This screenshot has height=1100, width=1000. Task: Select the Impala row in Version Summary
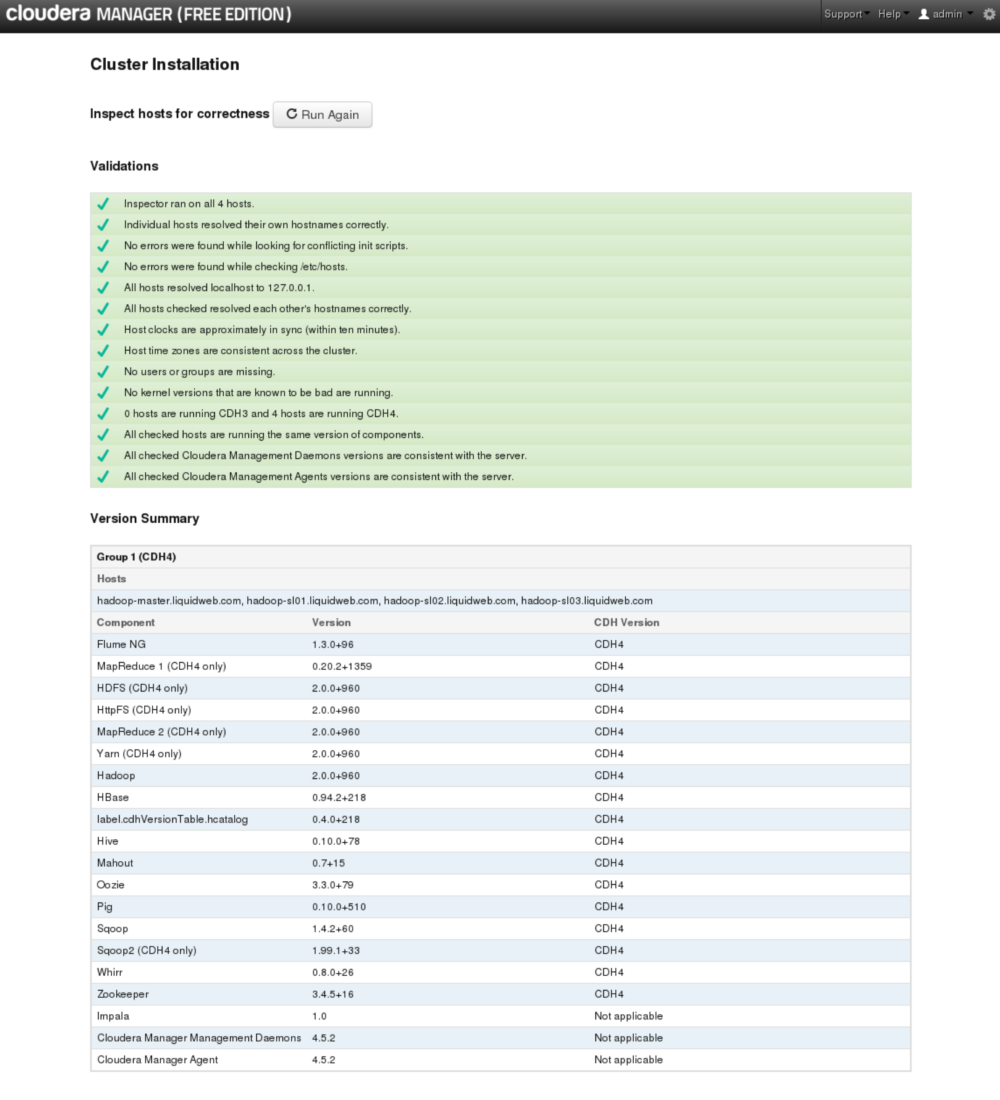point(113,1015)
